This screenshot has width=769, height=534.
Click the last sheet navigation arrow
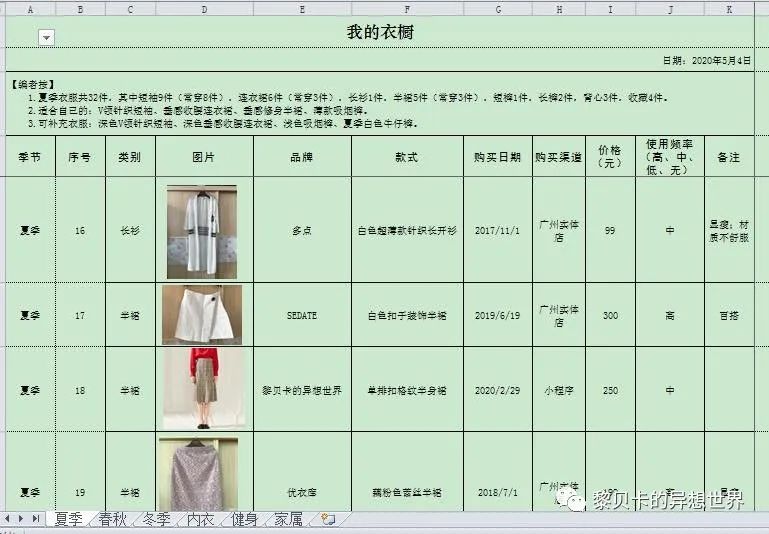[x=35, y=518]
